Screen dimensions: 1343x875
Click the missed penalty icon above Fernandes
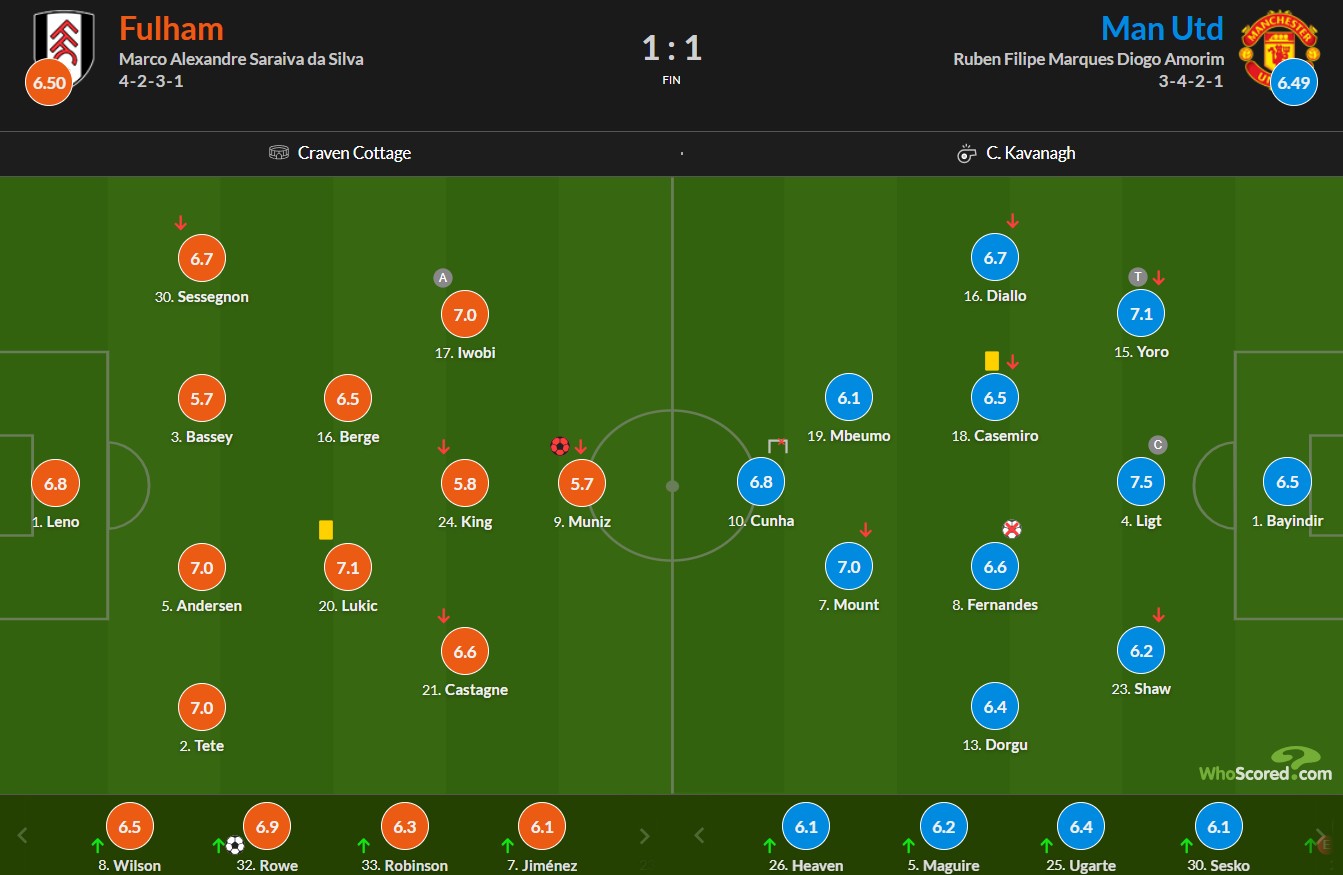click(1012, 529)
